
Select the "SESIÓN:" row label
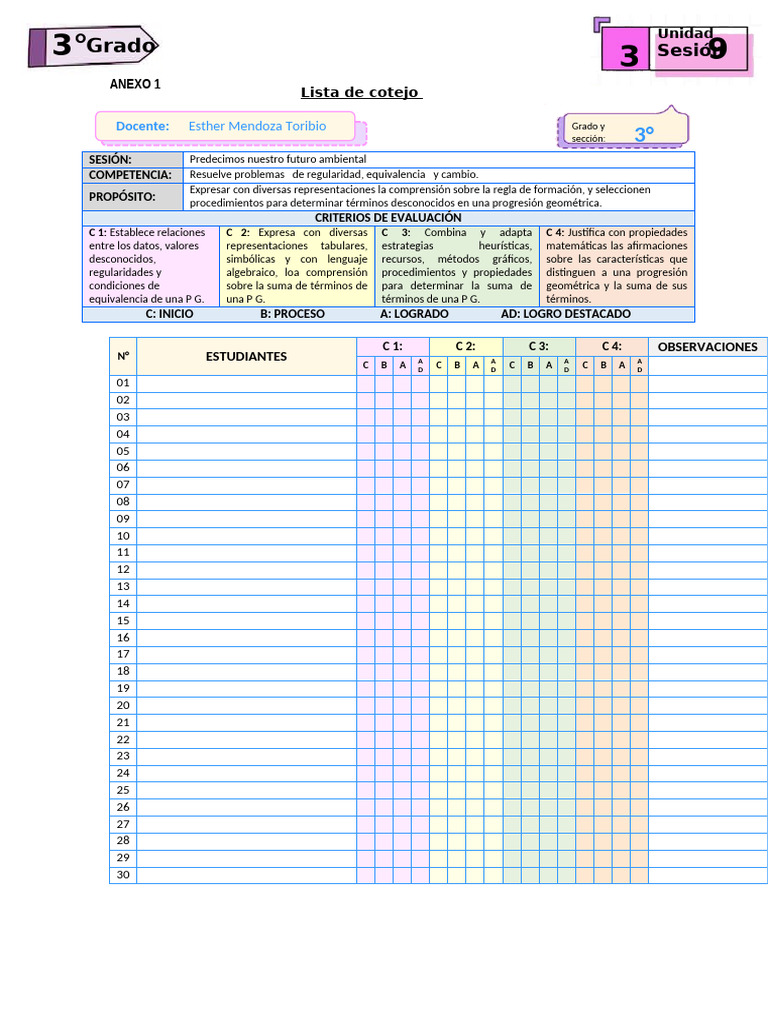[x=133, y=160]
